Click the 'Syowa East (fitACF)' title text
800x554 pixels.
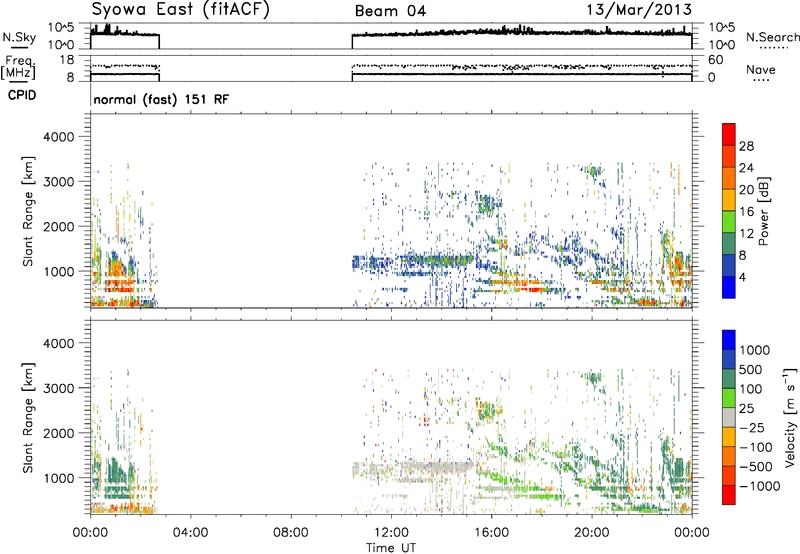180,10
